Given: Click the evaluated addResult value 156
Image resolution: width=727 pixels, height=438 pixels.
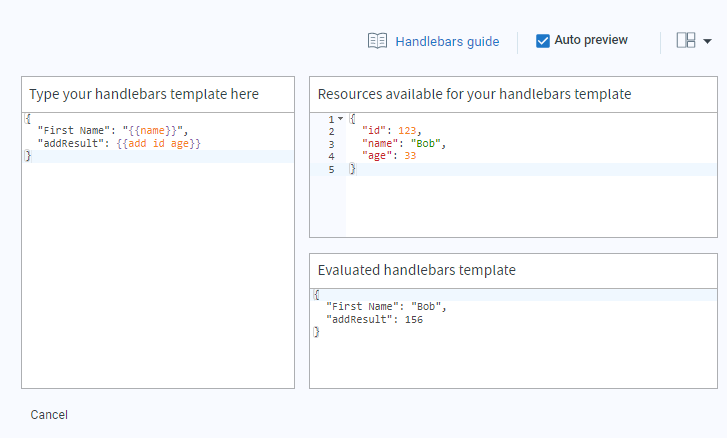Looking at the screenshot, I should (x=414, y=319).
